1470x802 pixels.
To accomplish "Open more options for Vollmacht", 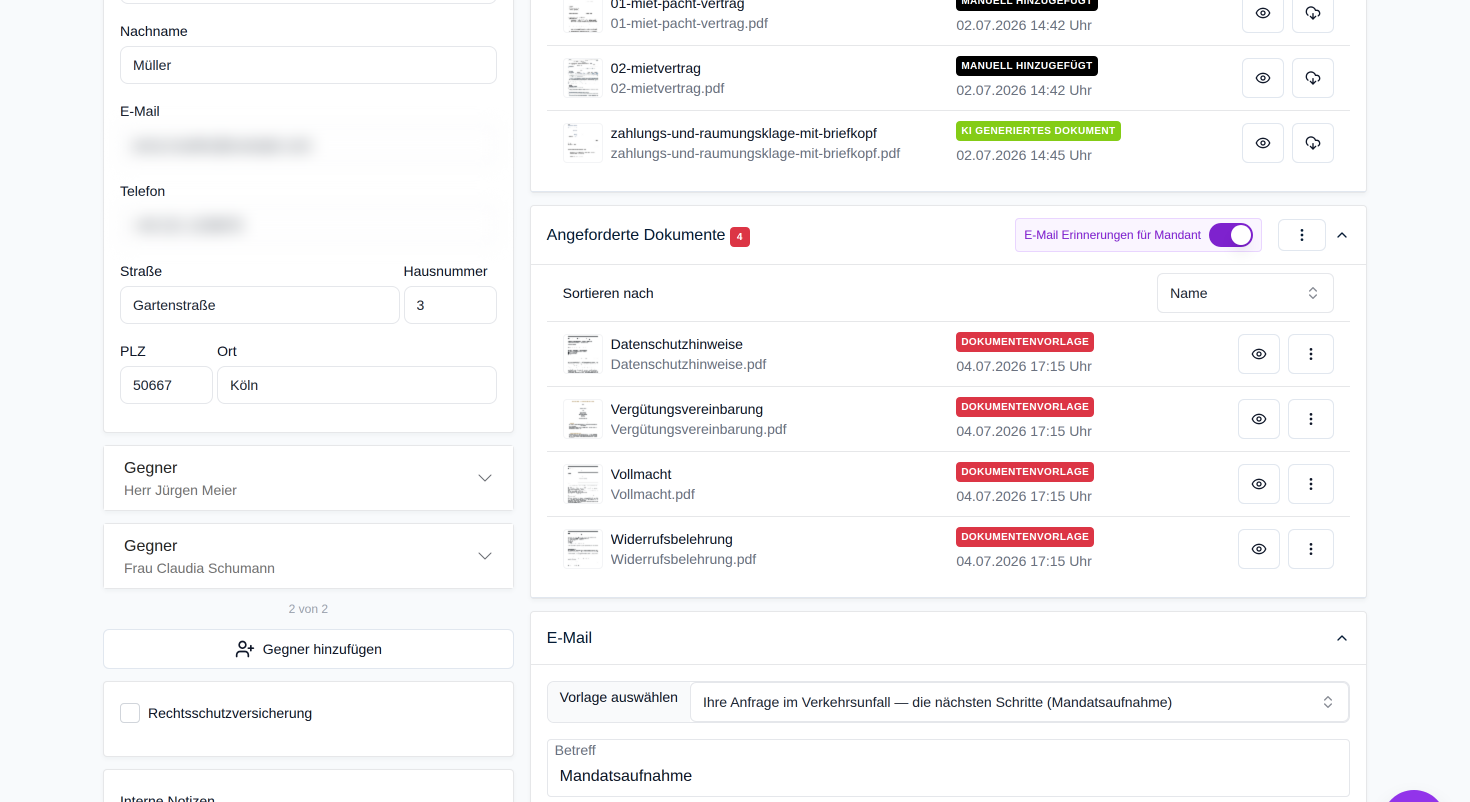I will [1311, 484].
